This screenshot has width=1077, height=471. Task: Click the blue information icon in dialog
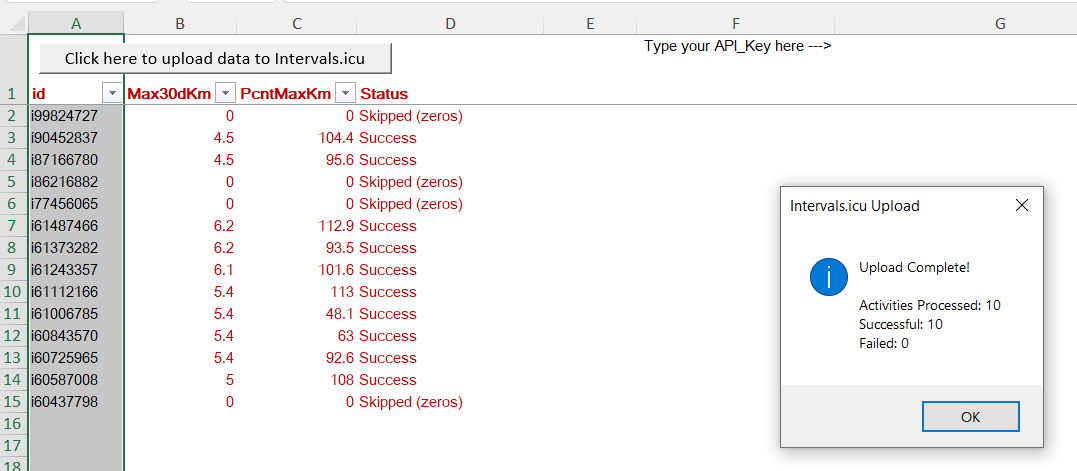click(829, 277)
